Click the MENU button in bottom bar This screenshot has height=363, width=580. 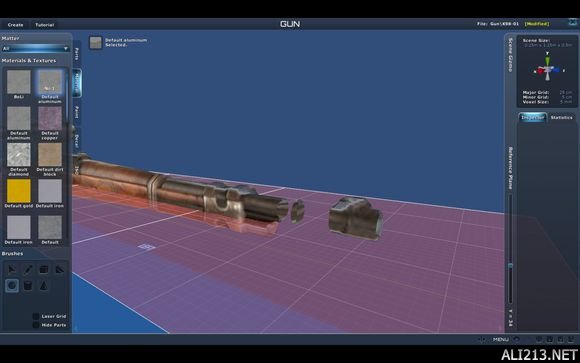501,339
